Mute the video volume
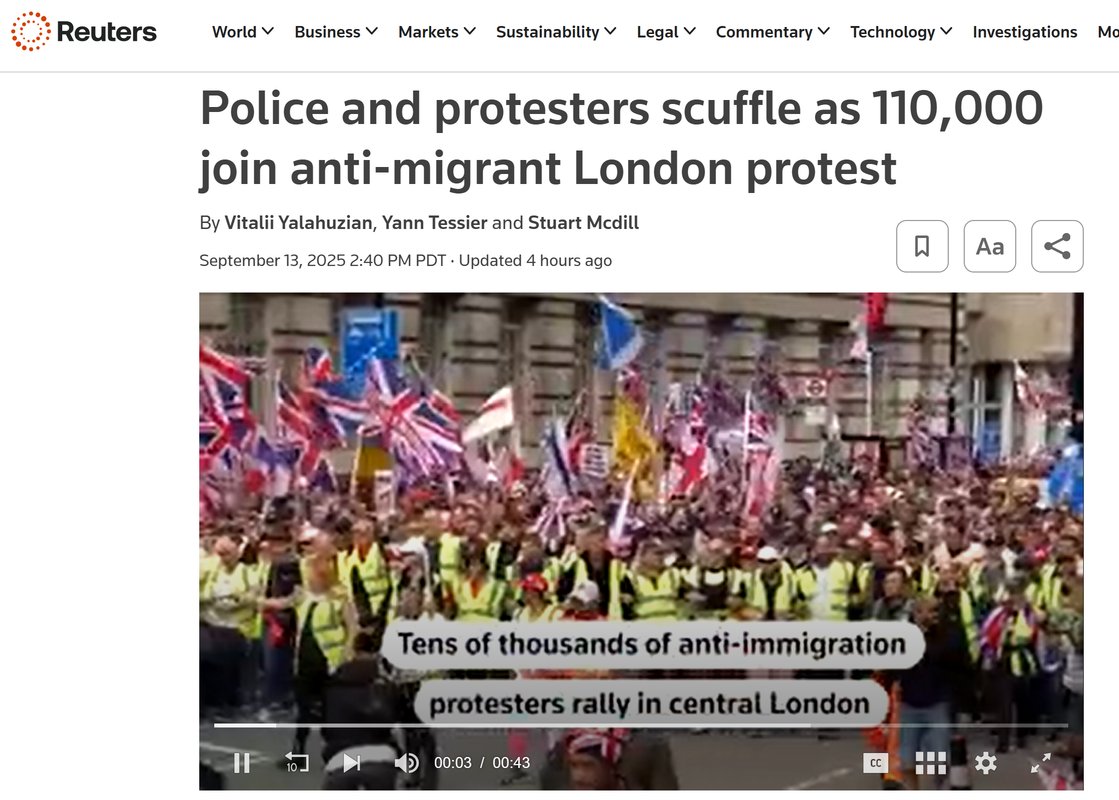 pos(407,763)
